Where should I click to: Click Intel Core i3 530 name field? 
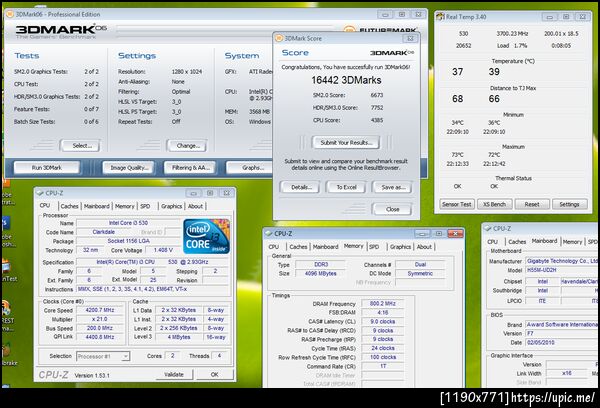128,223
